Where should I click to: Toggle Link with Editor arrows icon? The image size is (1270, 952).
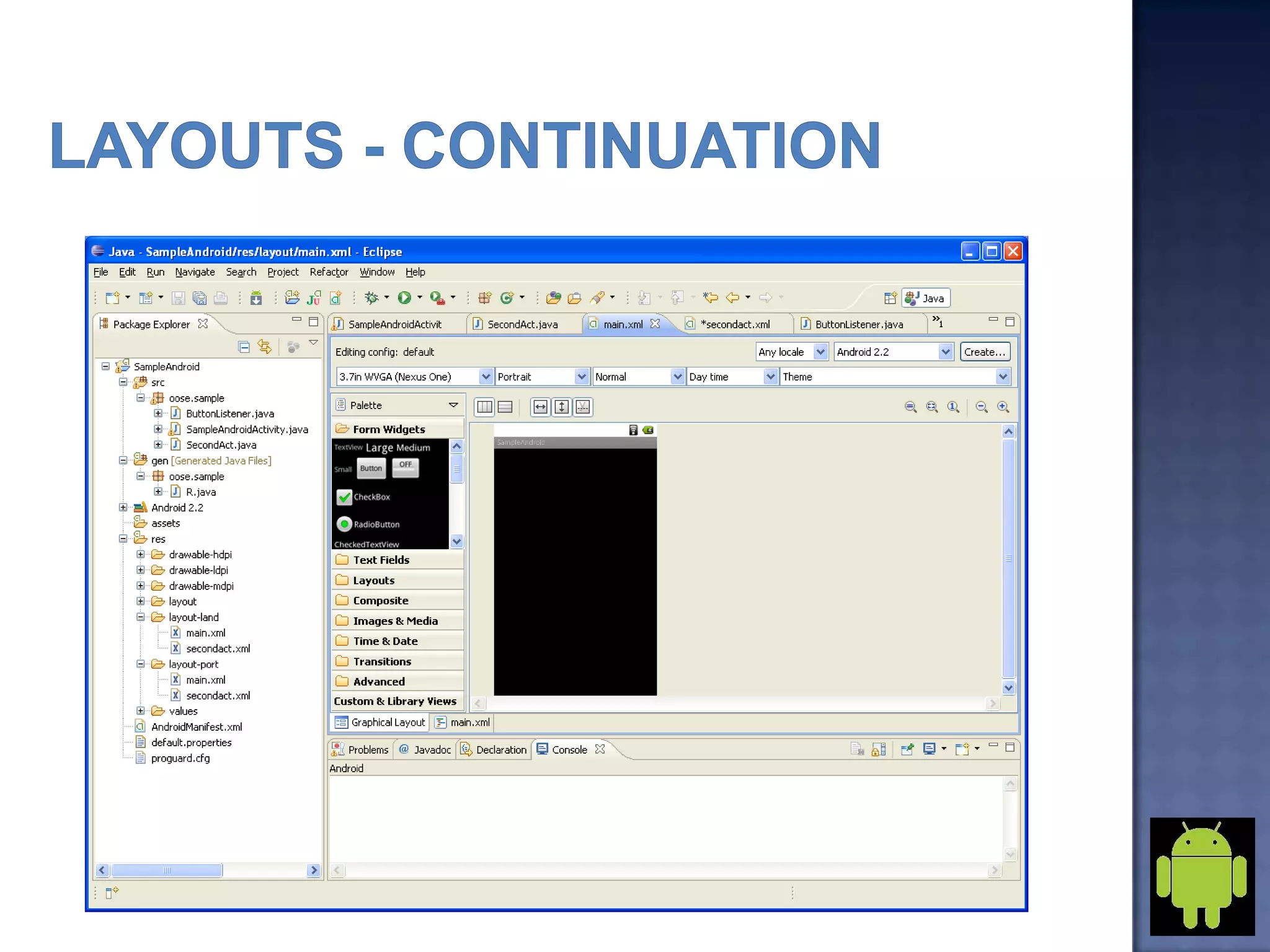[x=265, y=347]
